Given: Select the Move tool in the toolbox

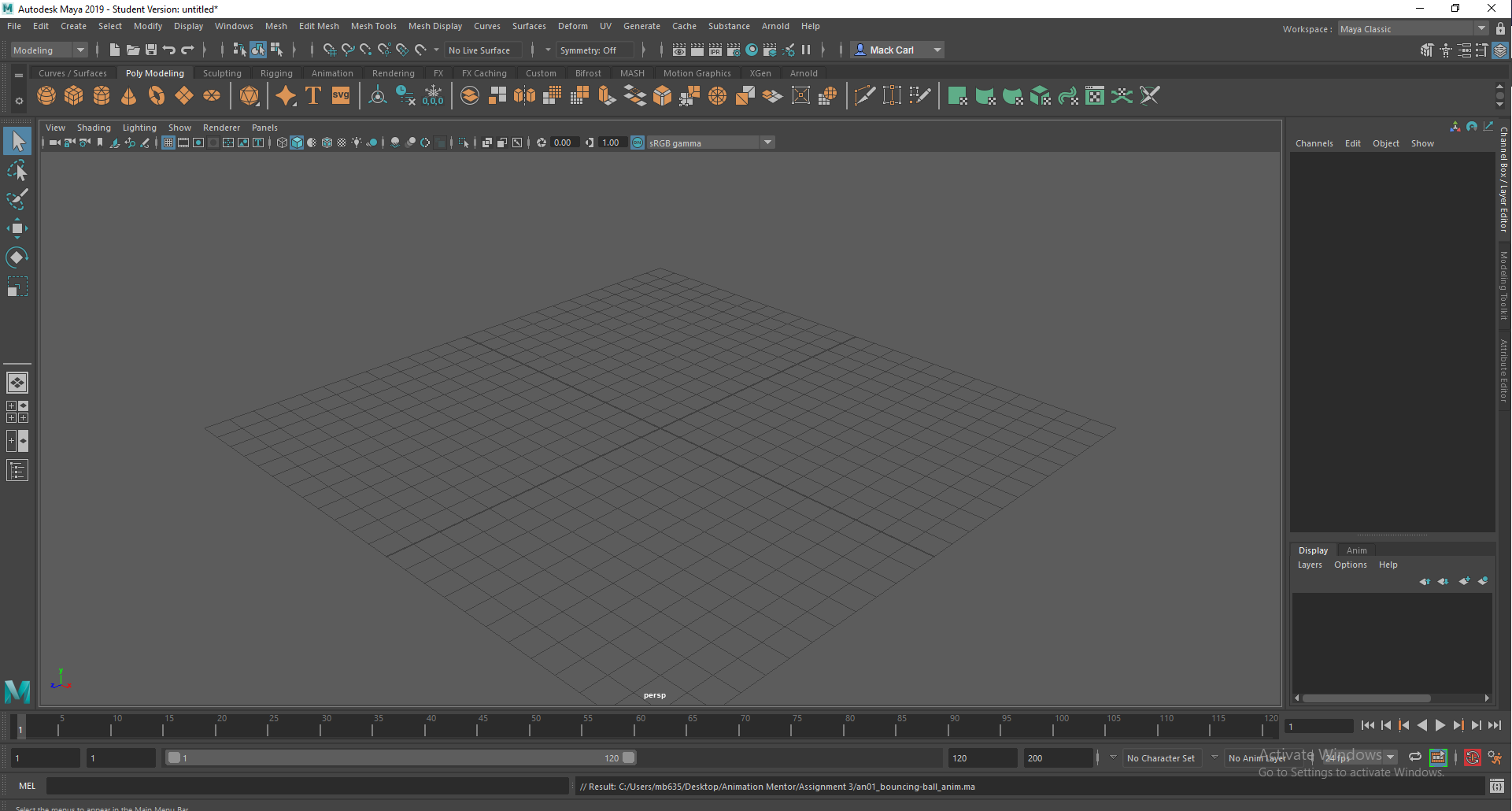Looking at the screenshot, I should click(x=17, y=228).
